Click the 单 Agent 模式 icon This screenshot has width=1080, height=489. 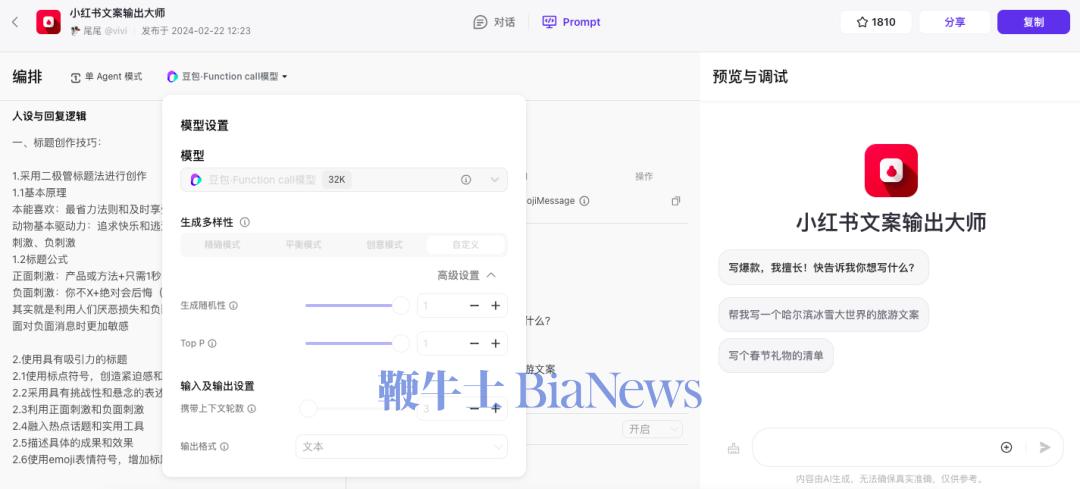76,77
